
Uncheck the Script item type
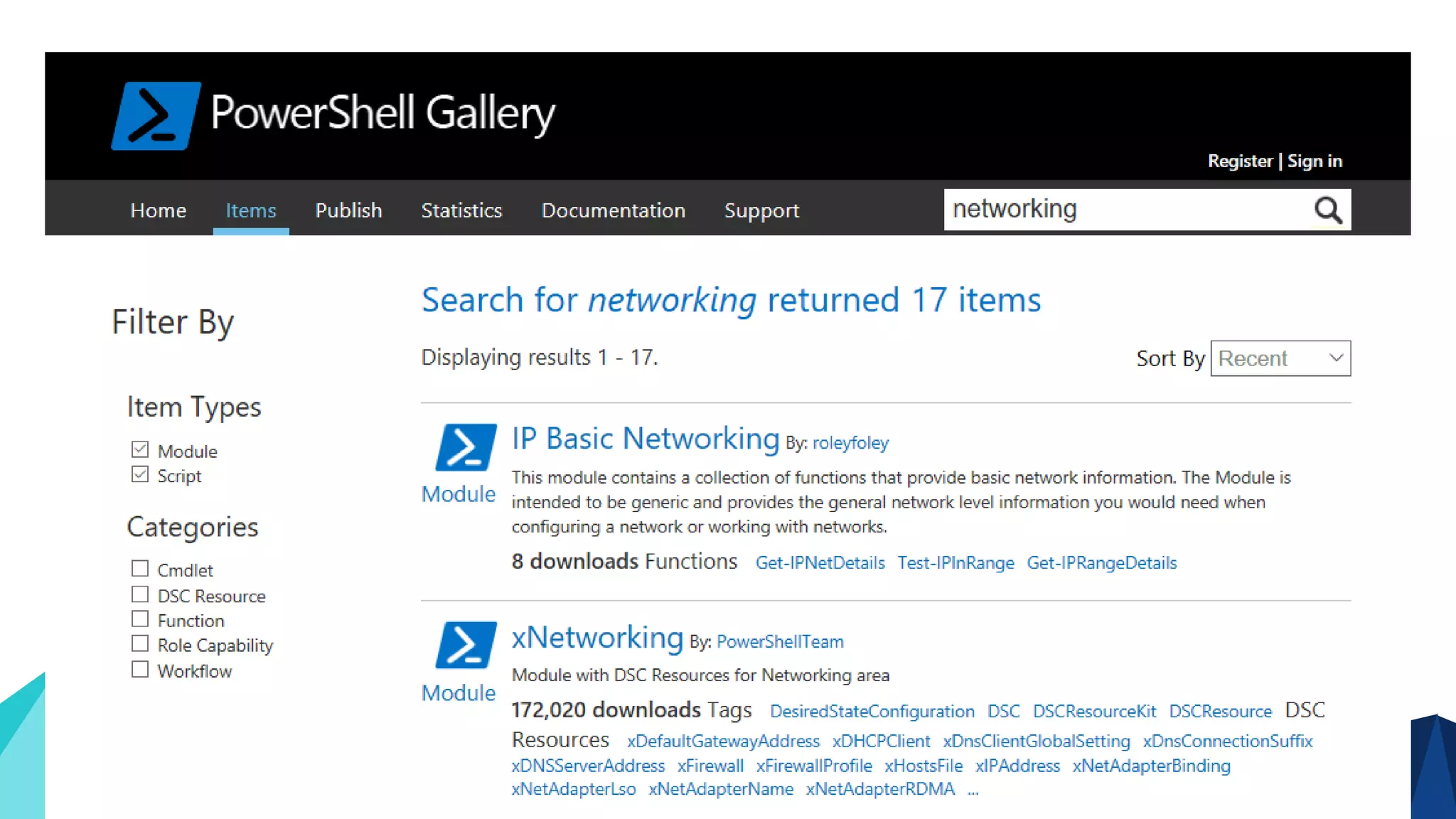(140, 474)
